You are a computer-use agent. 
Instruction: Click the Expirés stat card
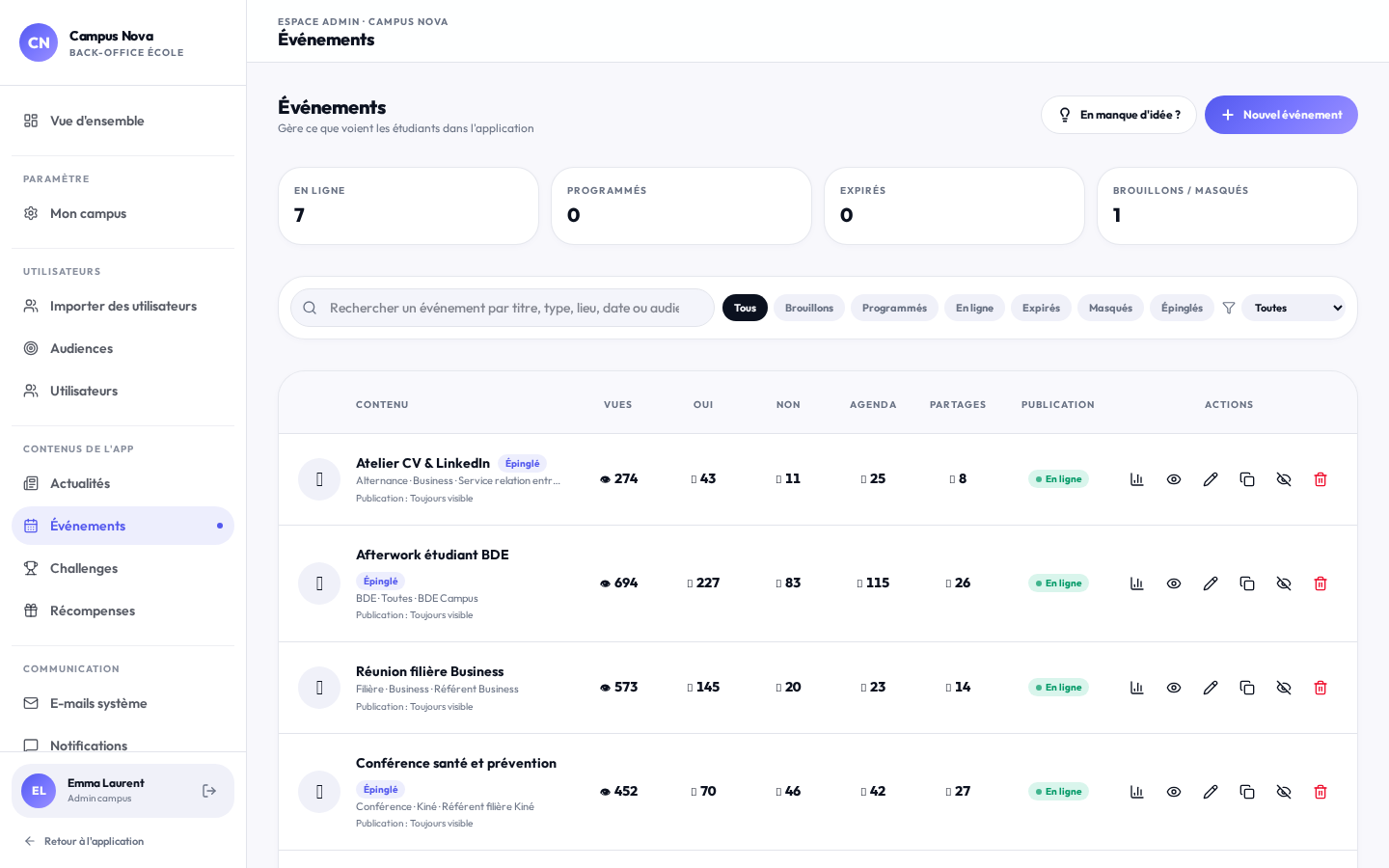click(x=954, y=206)
